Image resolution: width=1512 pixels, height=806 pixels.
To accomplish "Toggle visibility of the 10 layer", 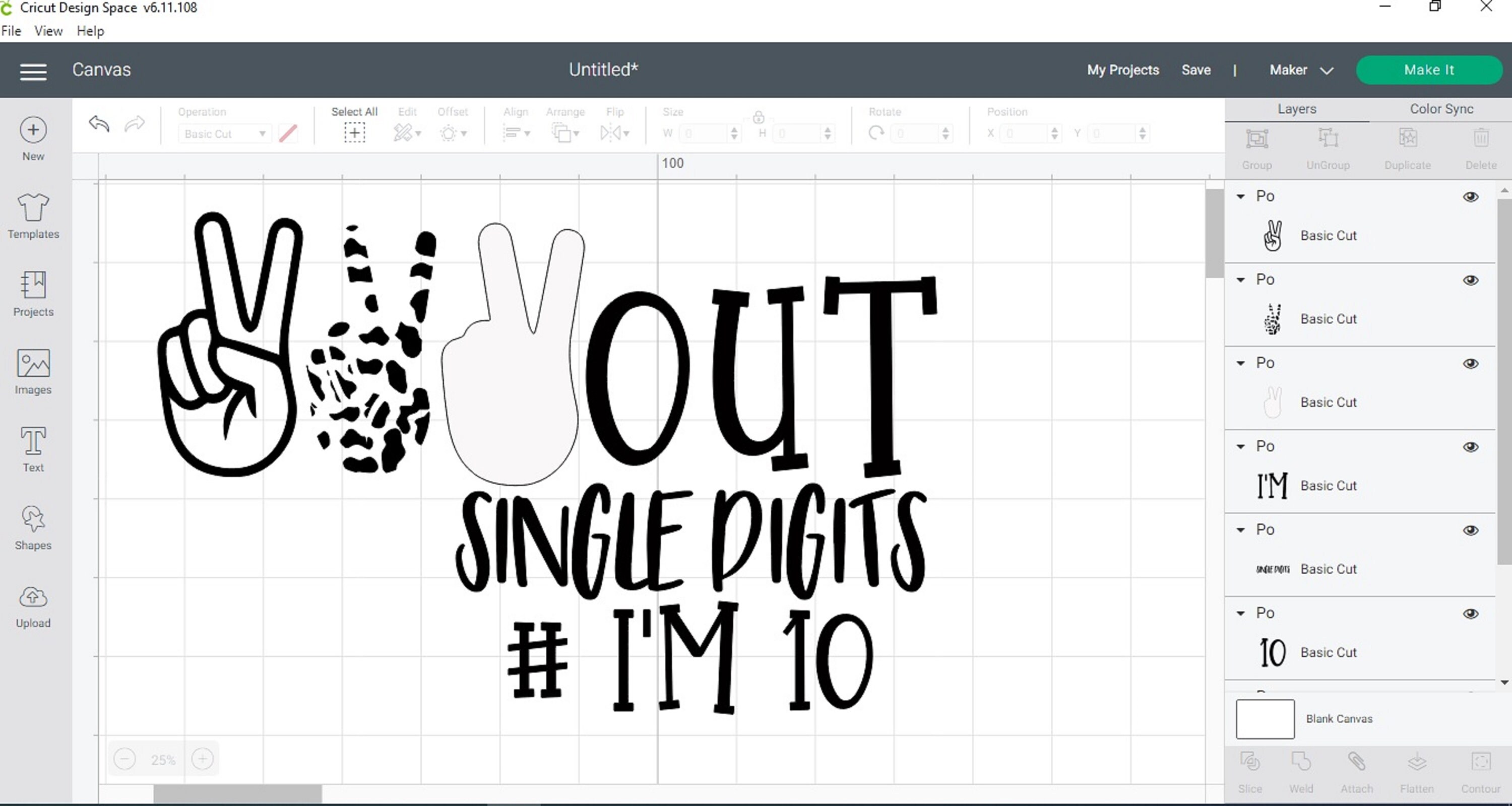I will 1472,614.
